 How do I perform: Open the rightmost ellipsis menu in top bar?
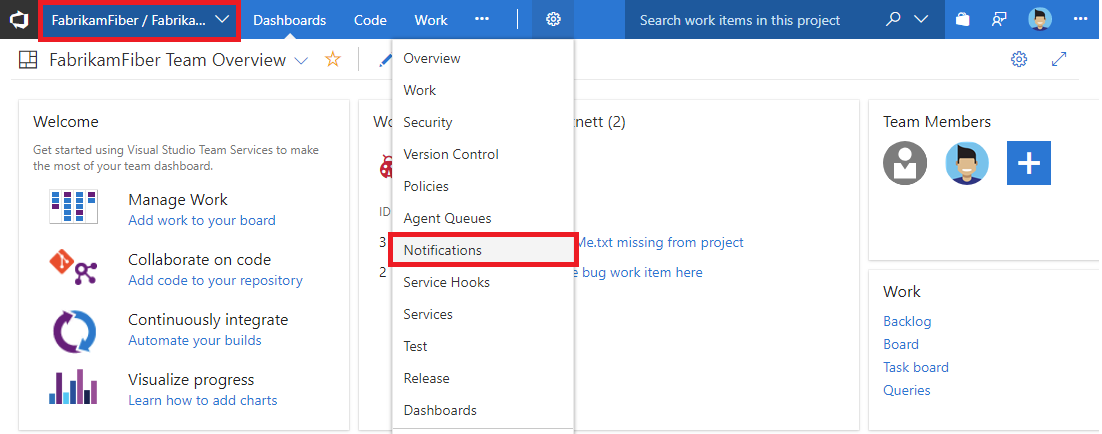[1080, 20]
